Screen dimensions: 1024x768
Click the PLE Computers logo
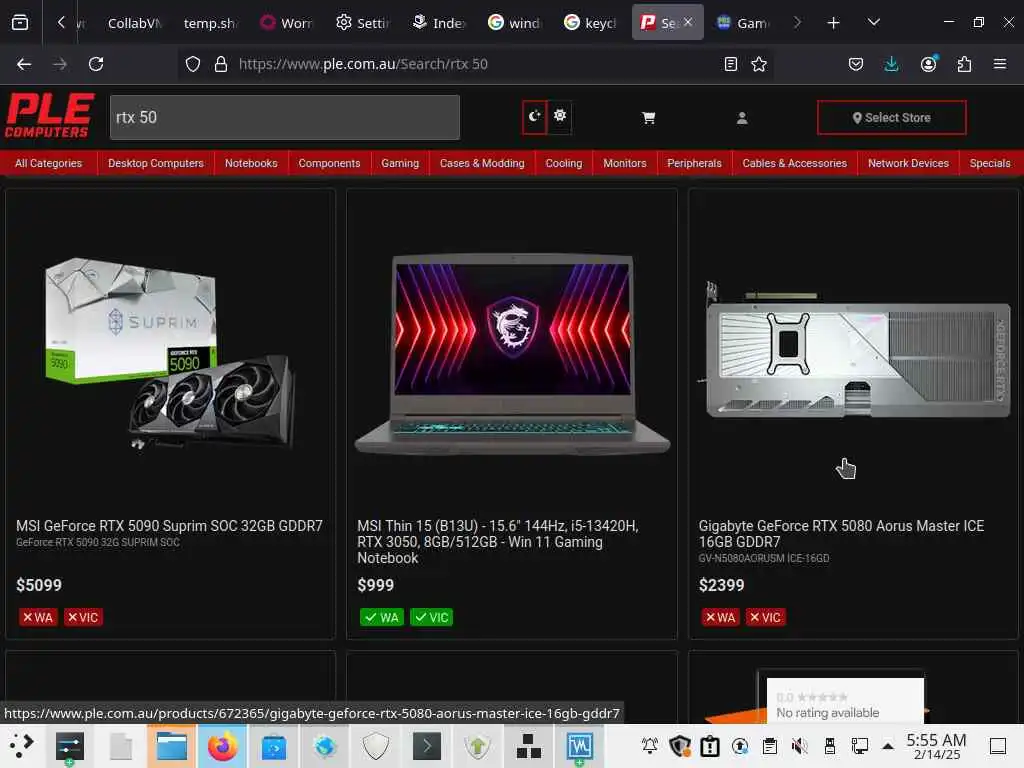tap(50, 116)
